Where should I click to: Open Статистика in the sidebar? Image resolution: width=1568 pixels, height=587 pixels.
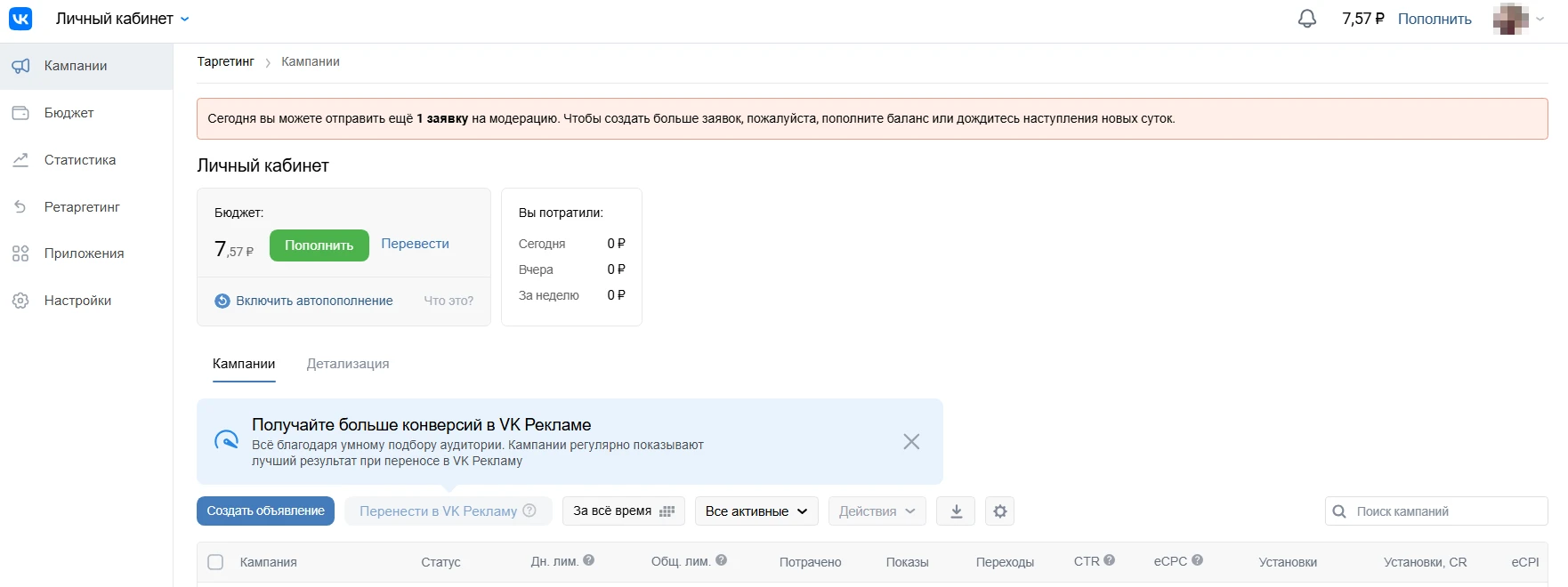pos(80,160)
